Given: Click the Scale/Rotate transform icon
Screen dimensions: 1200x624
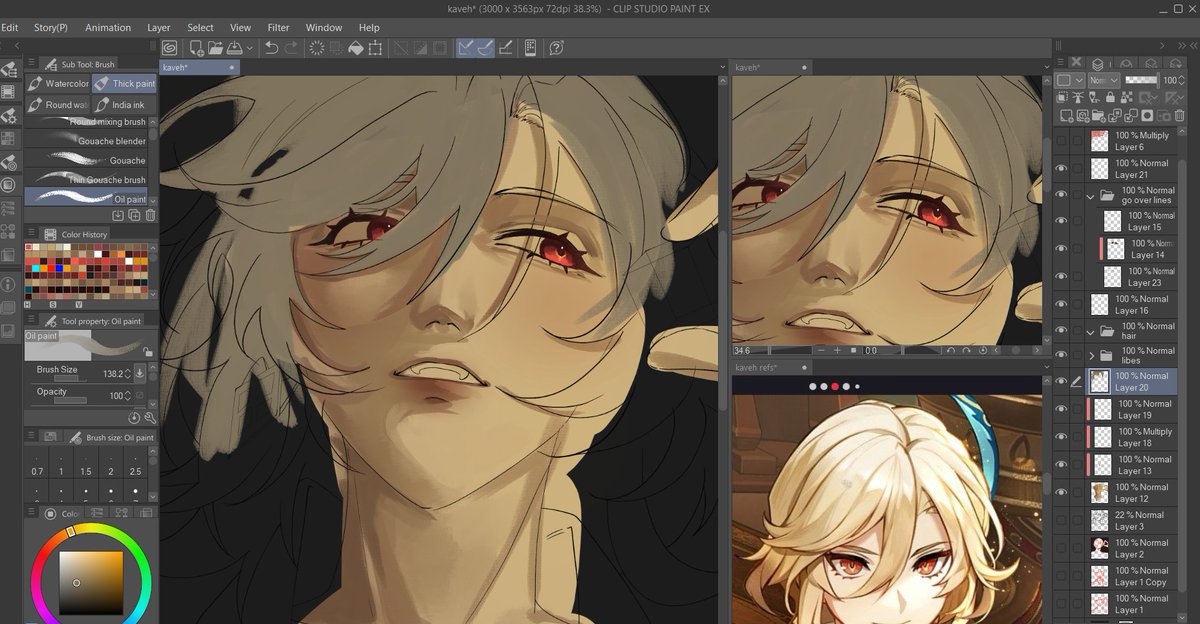Looking at the screenshot, I should [x=374, y=47].
